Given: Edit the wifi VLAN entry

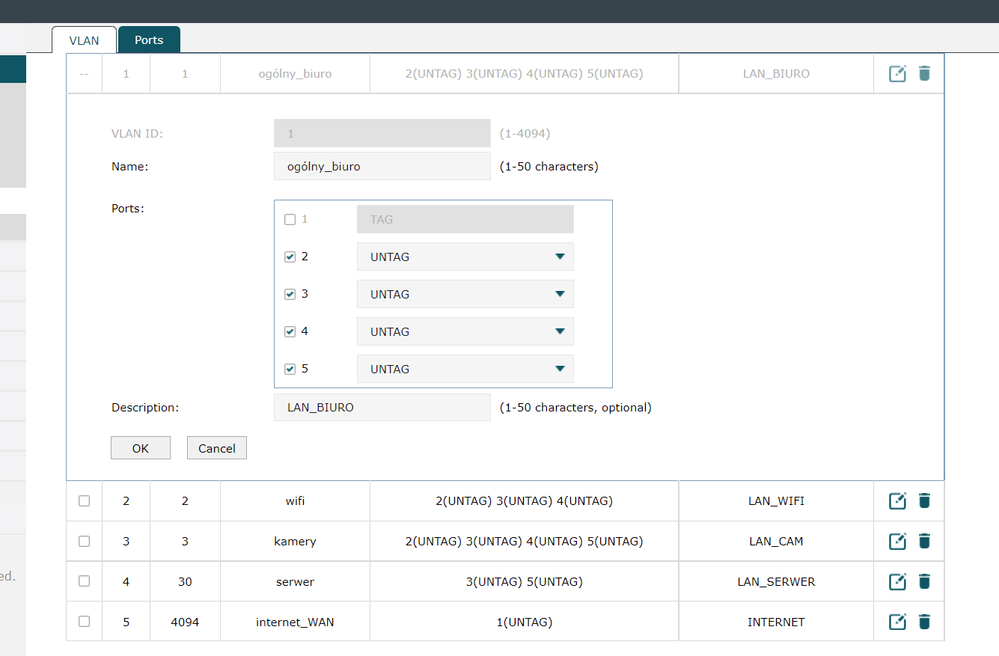Looking at the screenshot, I should pos(897,501).
